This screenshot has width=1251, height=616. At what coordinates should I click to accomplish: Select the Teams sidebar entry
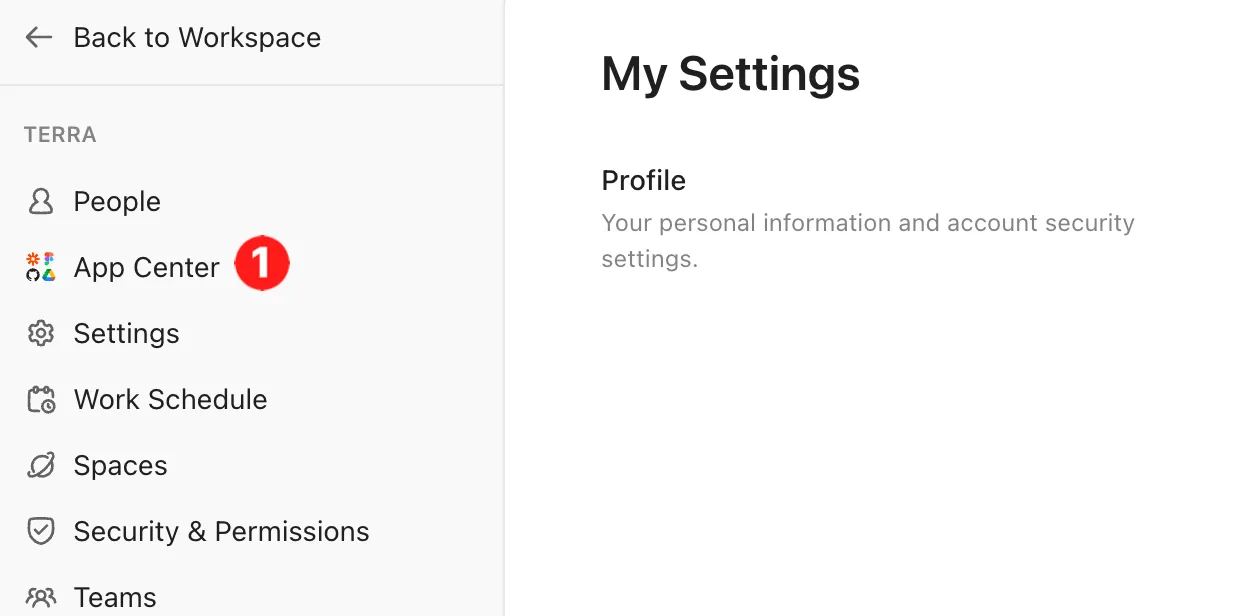pyautogui.click(x=115, y=596)
